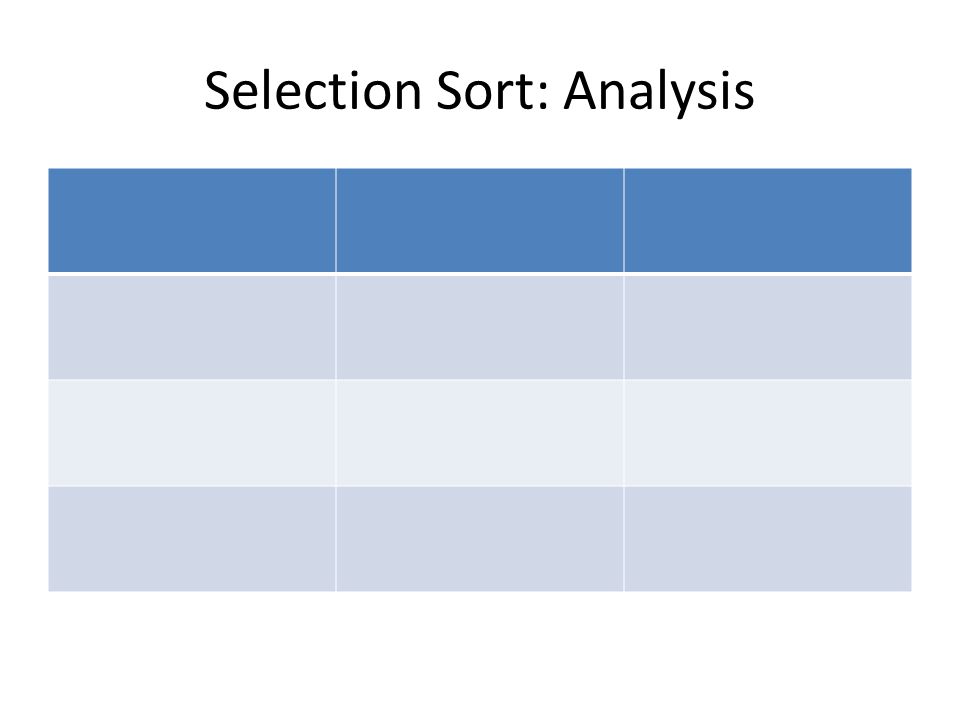Screen dimensions: 960x720
Task: Click divider between second and third header cells
Action: [x=623, y=220]
